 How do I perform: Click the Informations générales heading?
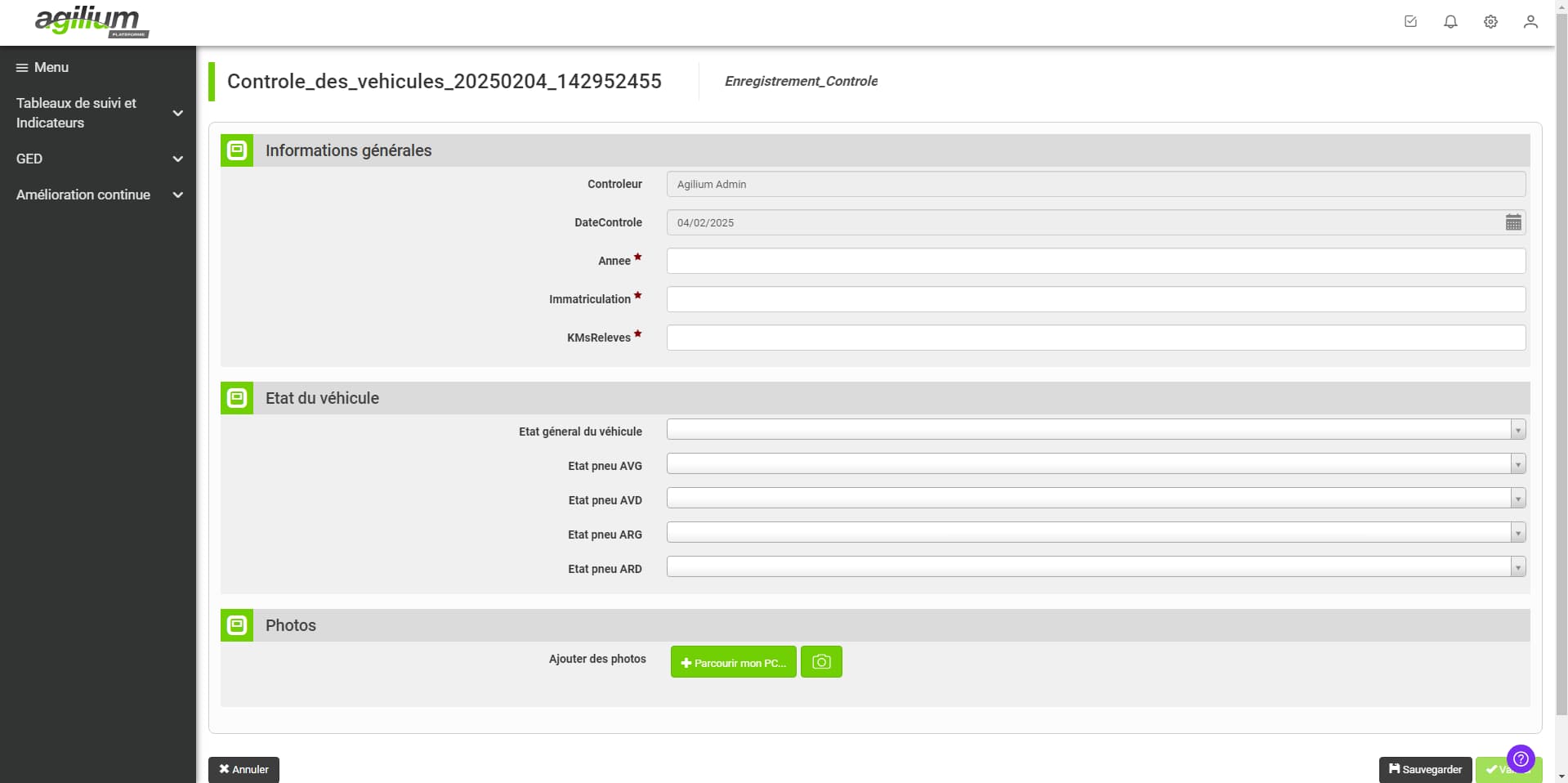pos(348,150)
